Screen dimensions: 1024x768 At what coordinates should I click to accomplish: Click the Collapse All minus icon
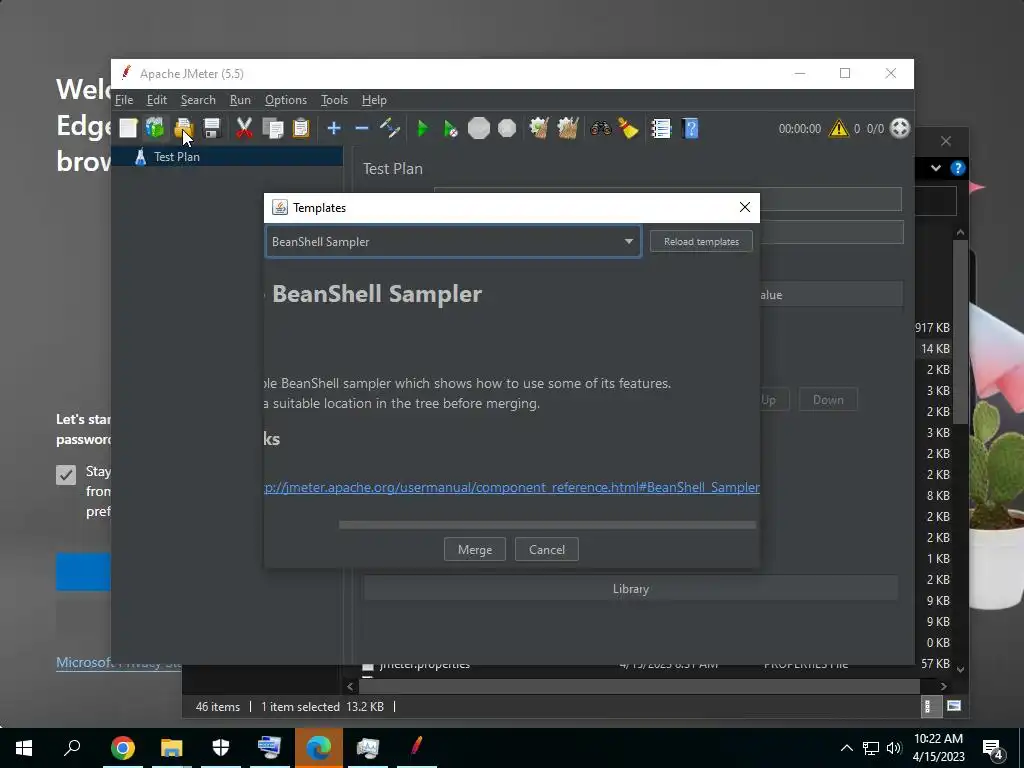click(362, 128)
